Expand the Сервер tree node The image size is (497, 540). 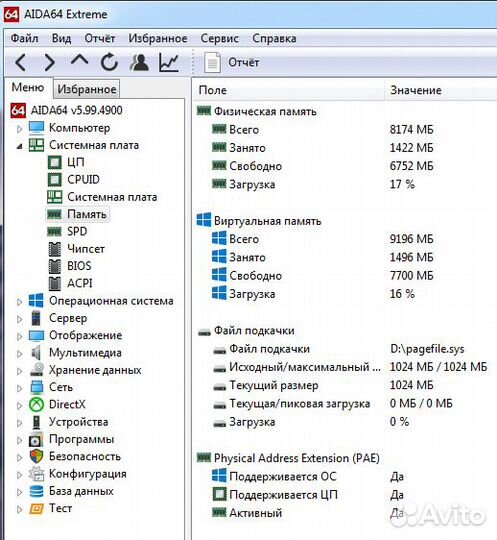(20, 319)
